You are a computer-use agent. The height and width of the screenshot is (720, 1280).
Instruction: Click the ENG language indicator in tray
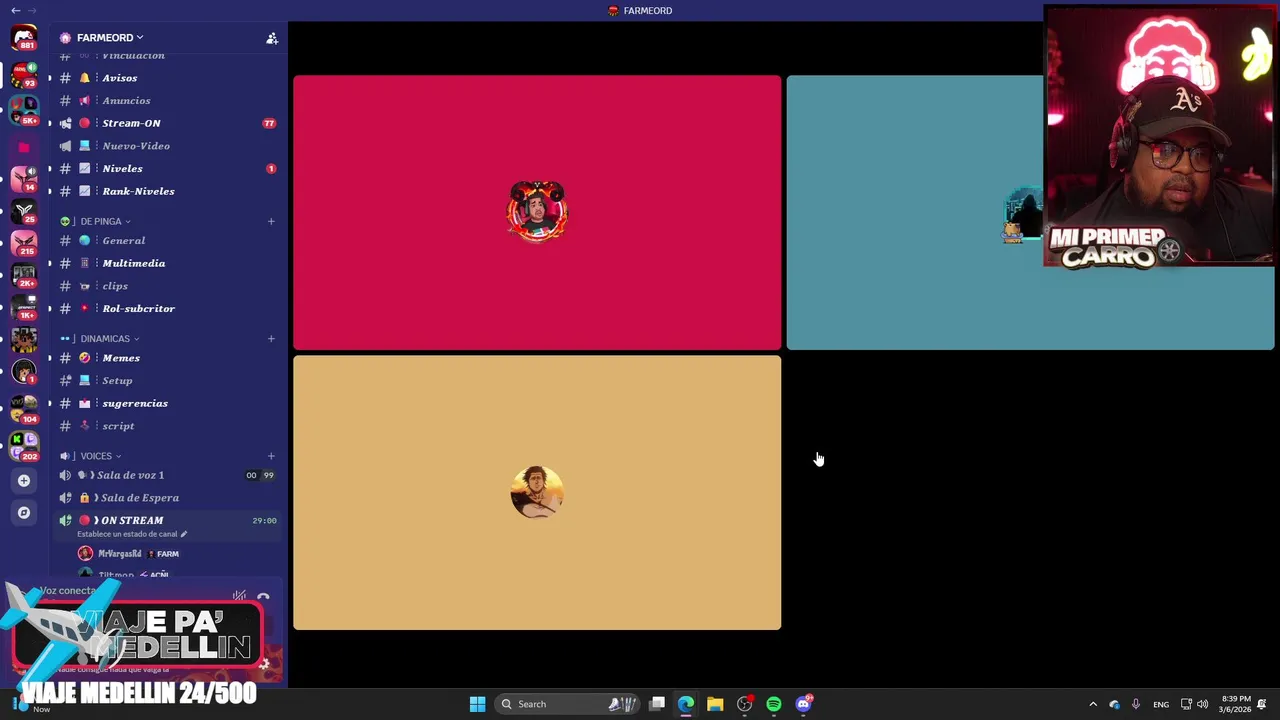[x=1161, y=704]
